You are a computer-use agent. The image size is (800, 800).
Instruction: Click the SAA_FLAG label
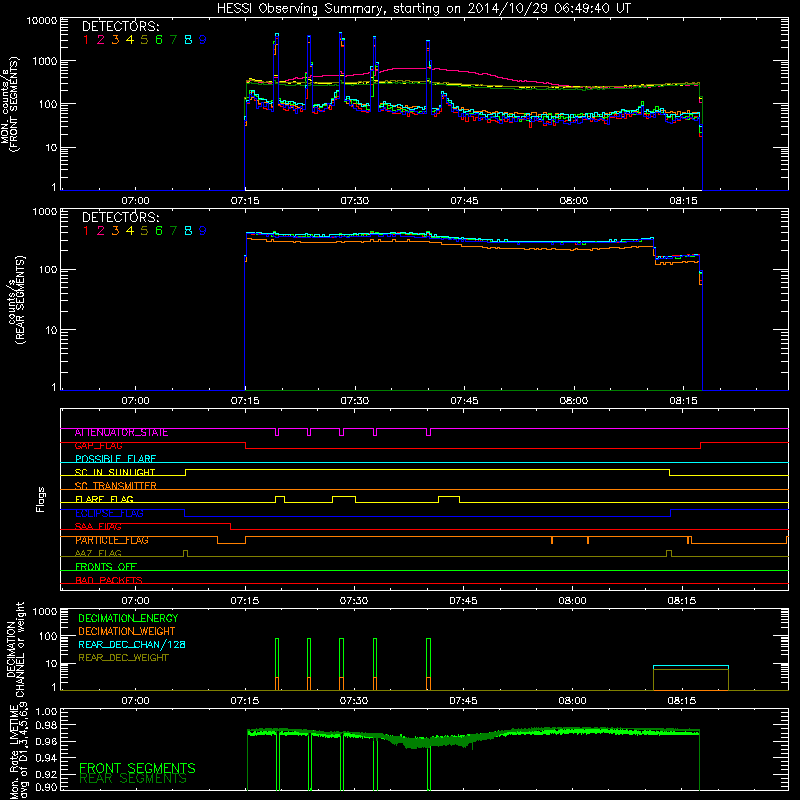tap(98, 527)
